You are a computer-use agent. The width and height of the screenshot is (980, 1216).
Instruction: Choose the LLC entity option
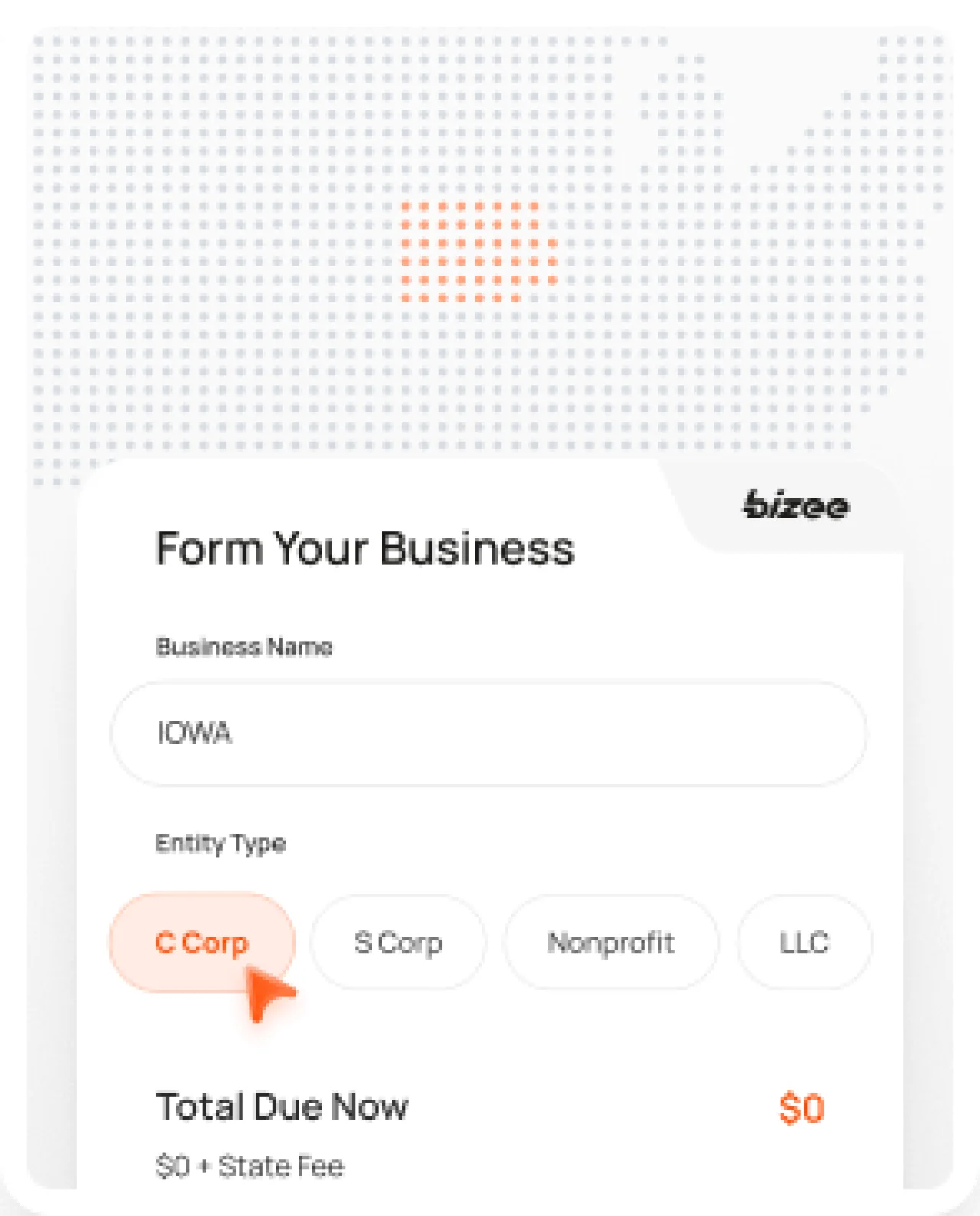(804, 943)
